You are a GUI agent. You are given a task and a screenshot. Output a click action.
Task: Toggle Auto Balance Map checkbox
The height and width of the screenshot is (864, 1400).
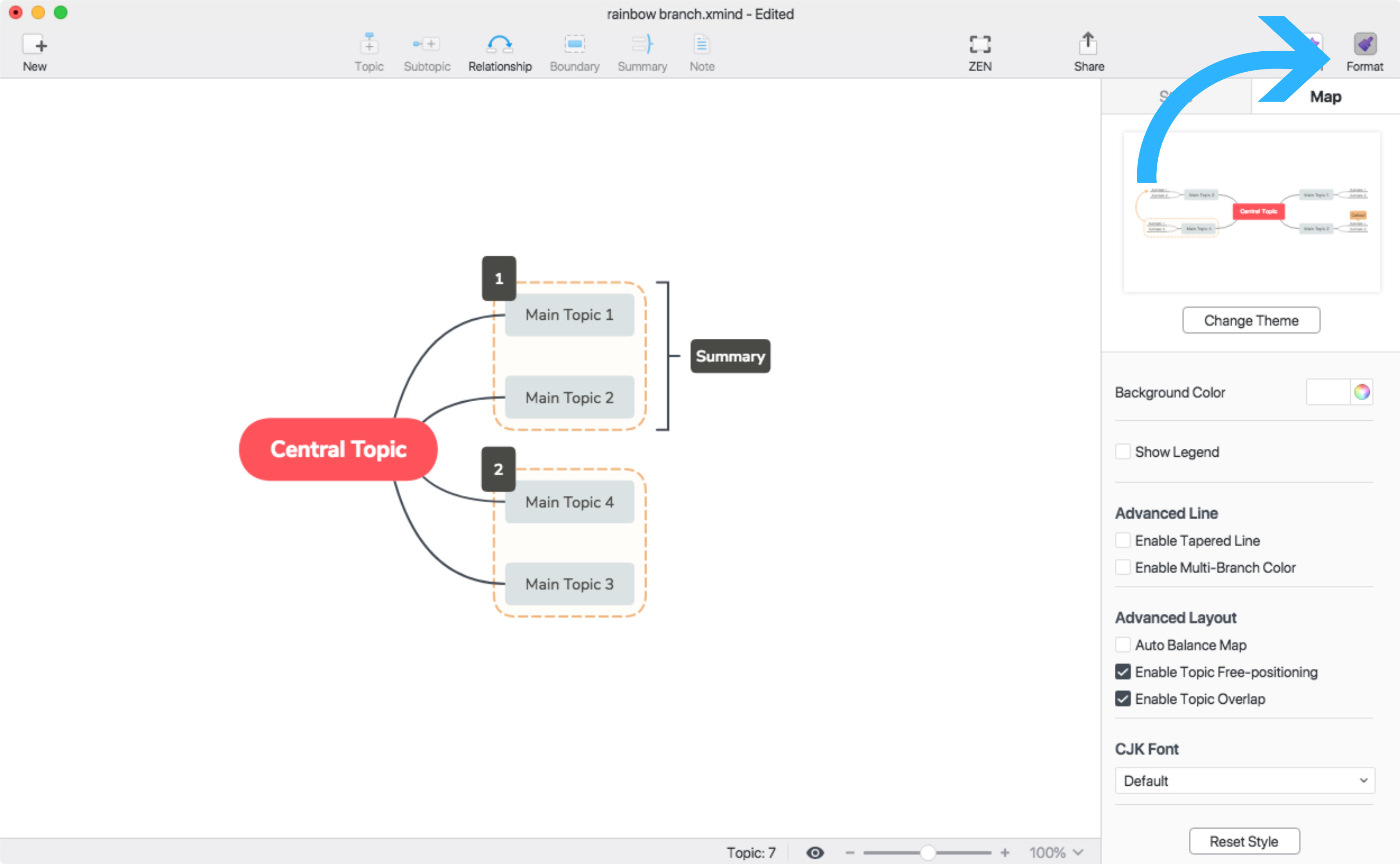tap(1122, 645)
